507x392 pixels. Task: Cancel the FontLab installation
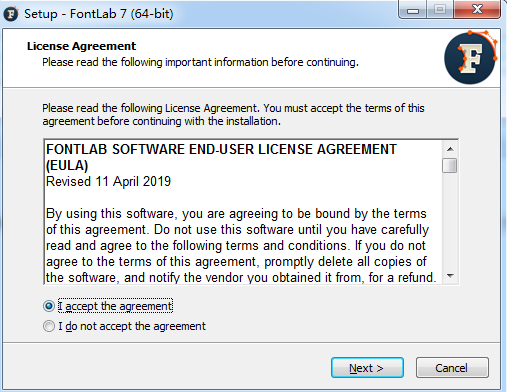[452, 368]
